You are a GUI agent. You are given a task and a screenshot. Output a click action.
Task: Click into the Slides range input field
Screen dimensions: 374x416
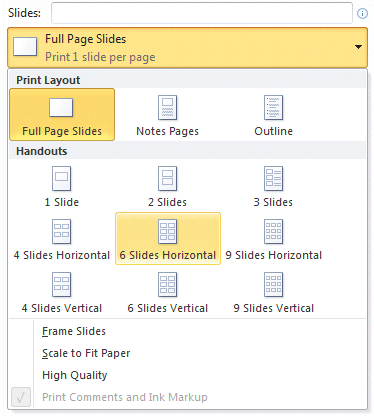tap(202, 13)
